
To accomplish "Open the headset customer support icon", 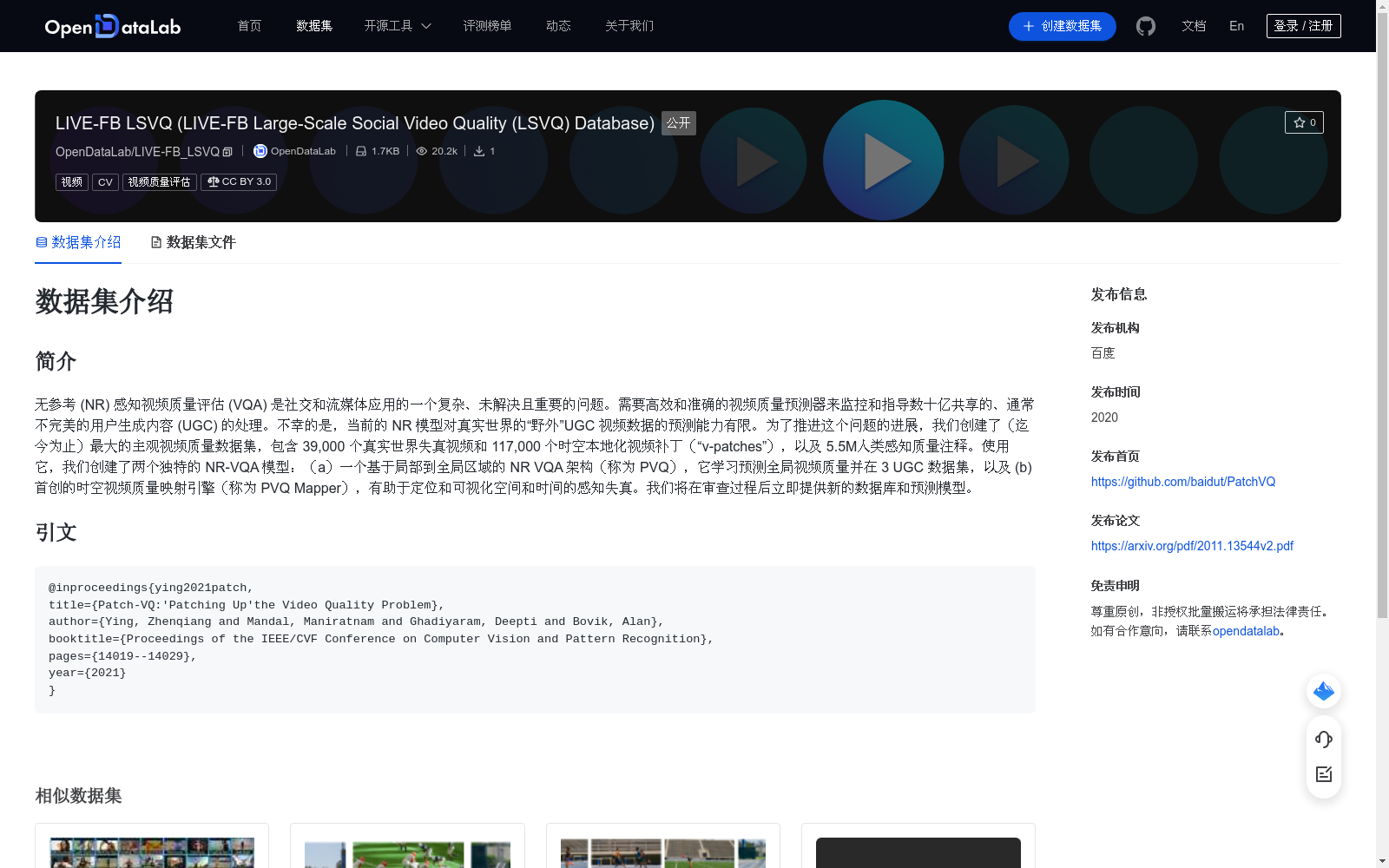I will click(1324, 740).
